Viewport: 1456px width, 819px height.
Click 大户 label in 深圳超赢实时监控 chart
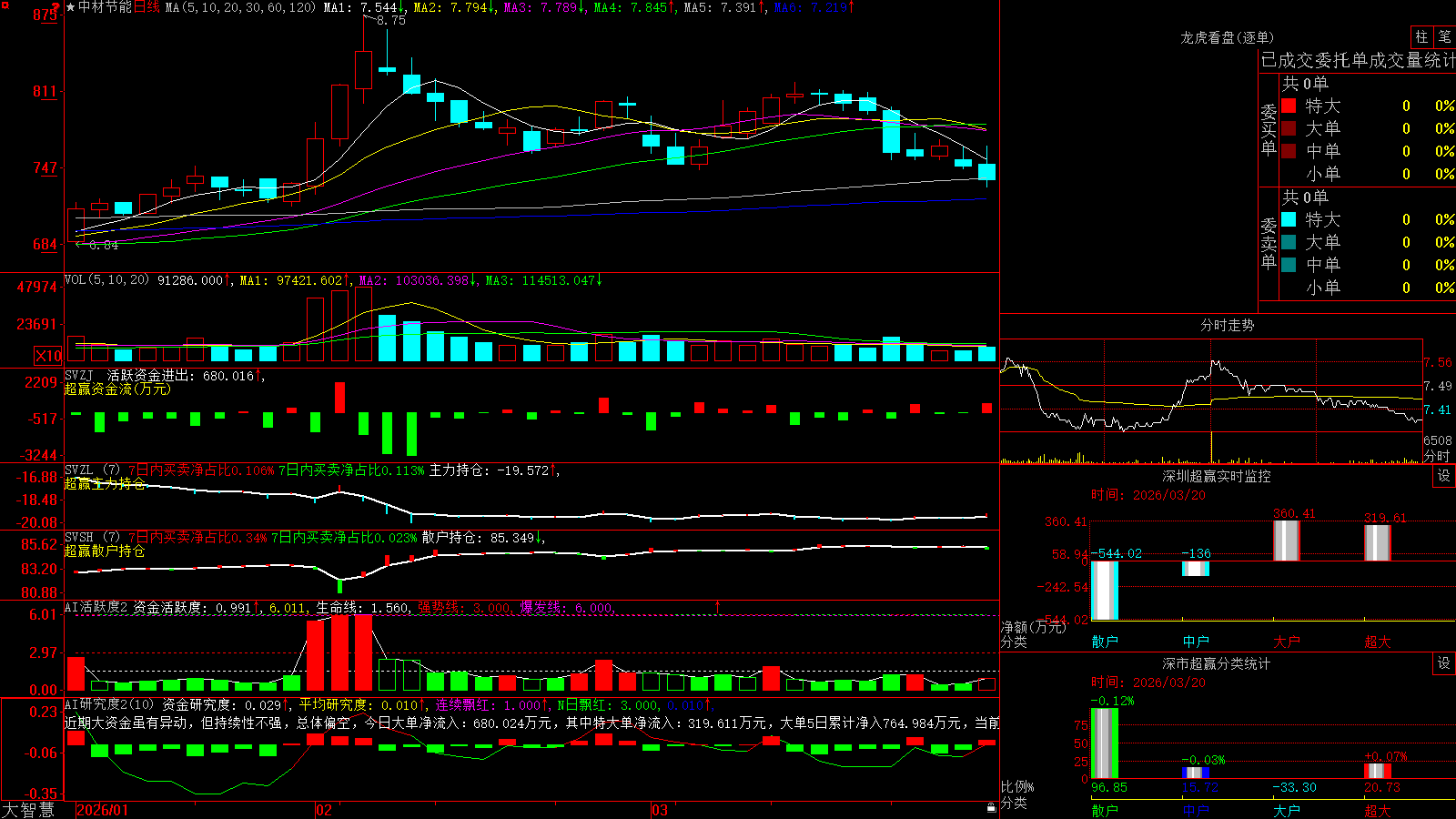(x=1287, y=642)
